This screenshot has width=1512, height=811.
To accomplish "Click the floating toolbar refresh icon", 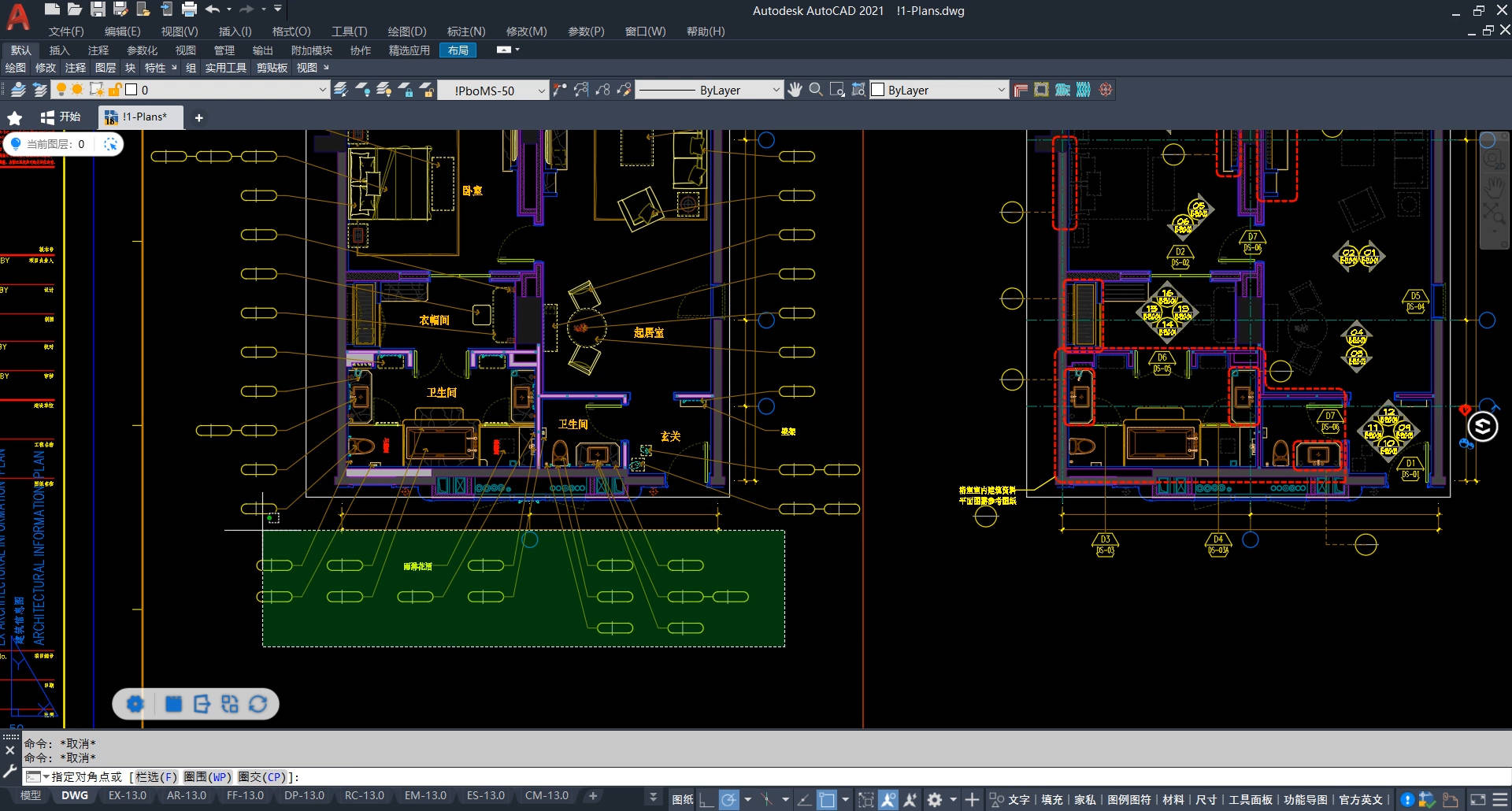I will click(x=258, y=704).
